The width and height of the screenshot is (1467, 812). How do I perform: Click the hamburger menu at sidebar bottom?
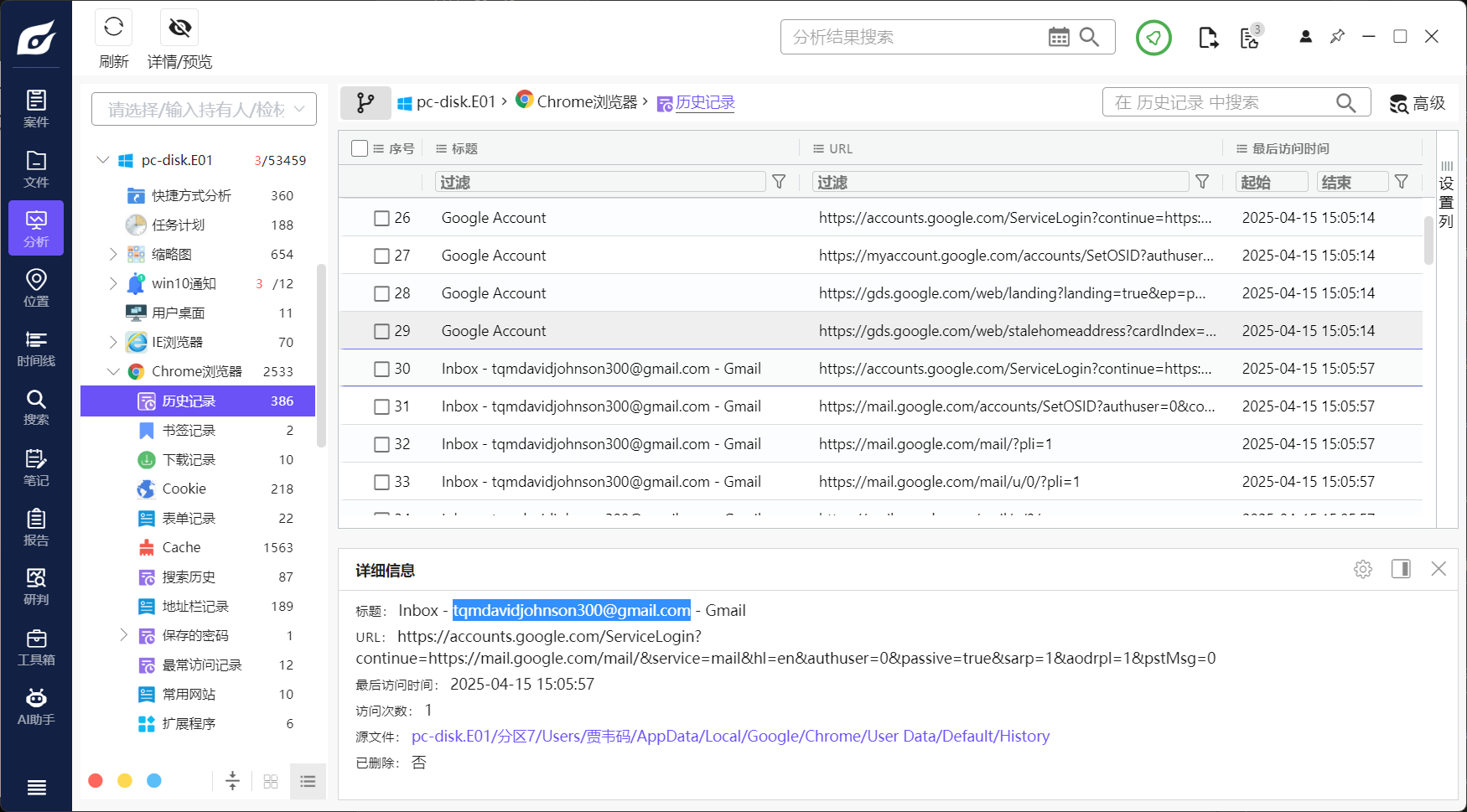coord(36,787)
